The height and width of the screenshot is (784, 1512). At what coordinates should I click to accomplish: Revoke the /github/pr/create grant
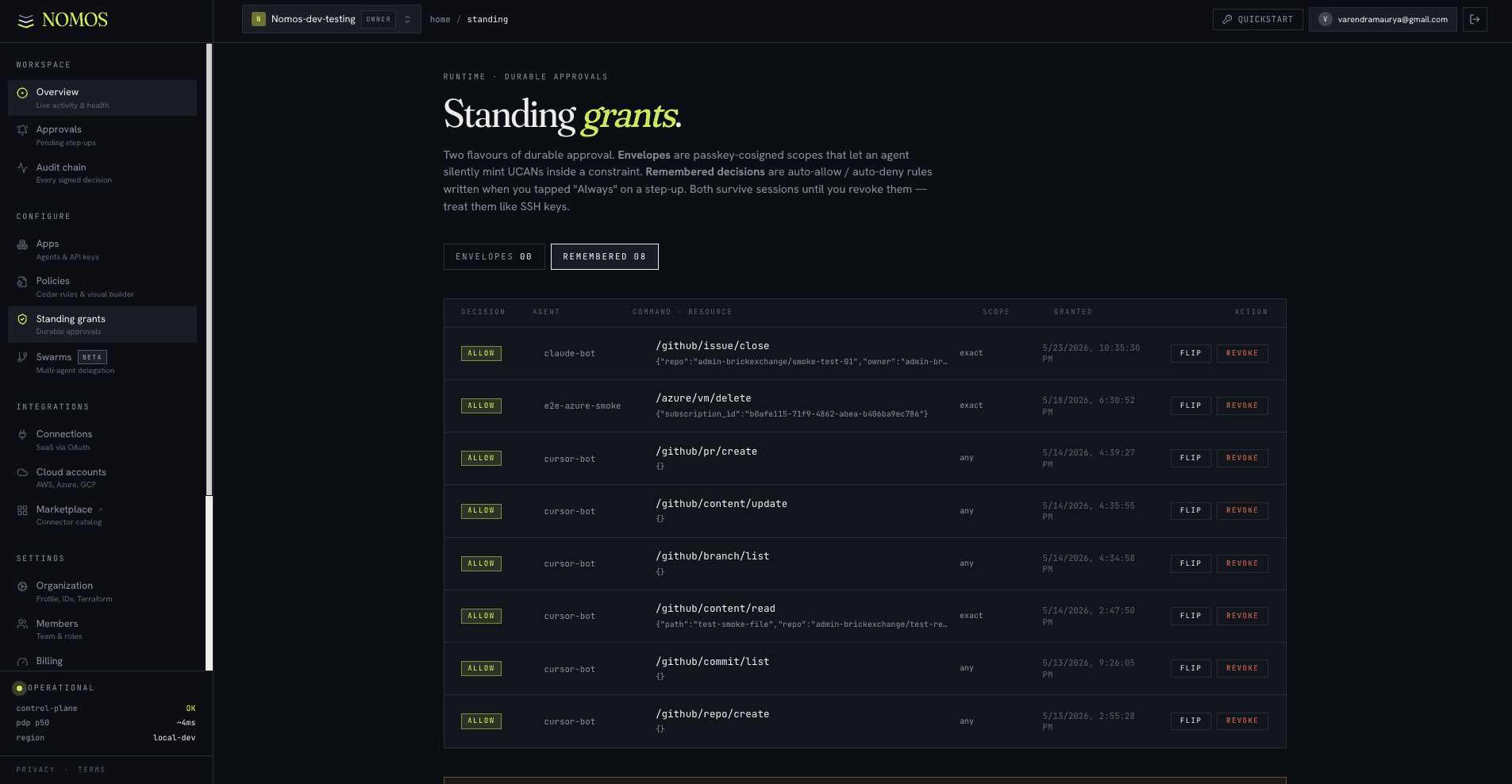pyautogui.click(x=1242, y=458)
